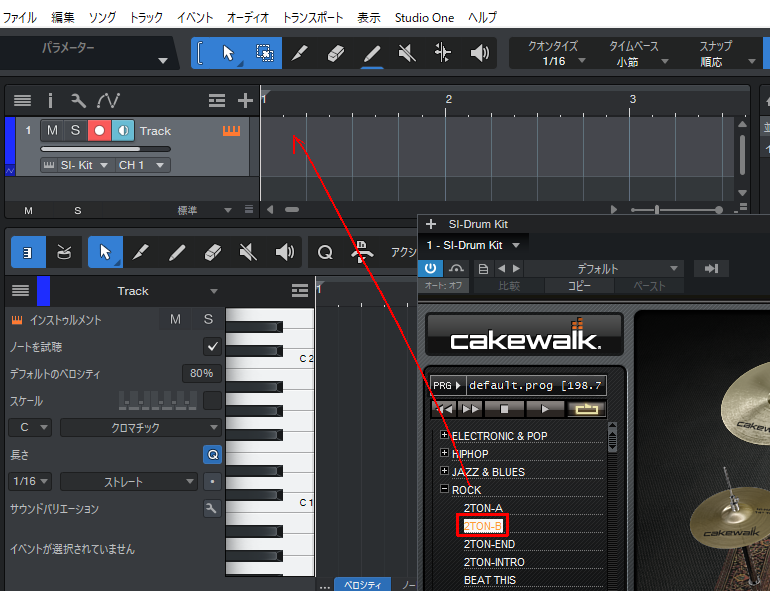Click the Add Track plus icon

(x=245, y=101)
